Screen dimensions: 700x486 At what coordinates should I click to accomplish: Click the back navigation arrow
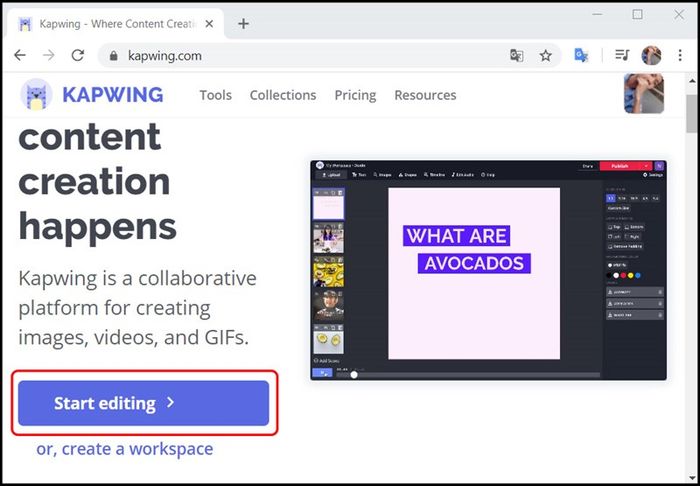(20, 55)
